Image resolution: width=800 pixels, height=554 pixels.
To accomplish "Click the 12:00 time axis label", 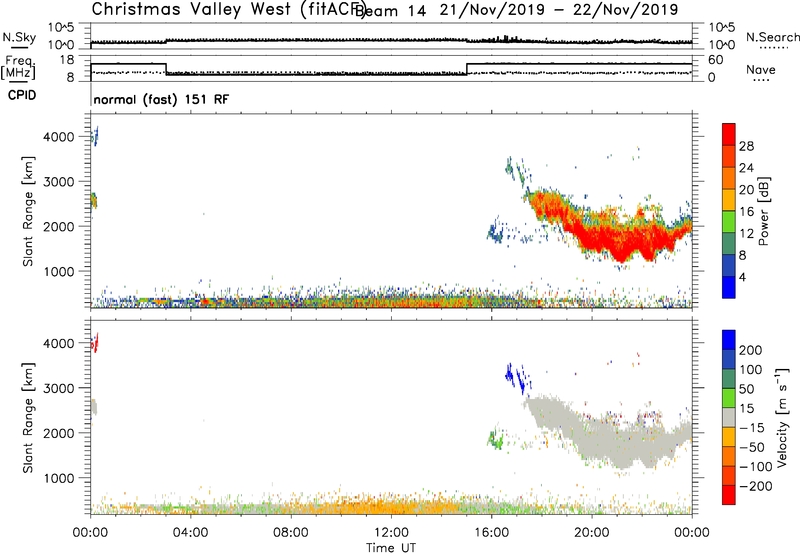I will [391, 533].
